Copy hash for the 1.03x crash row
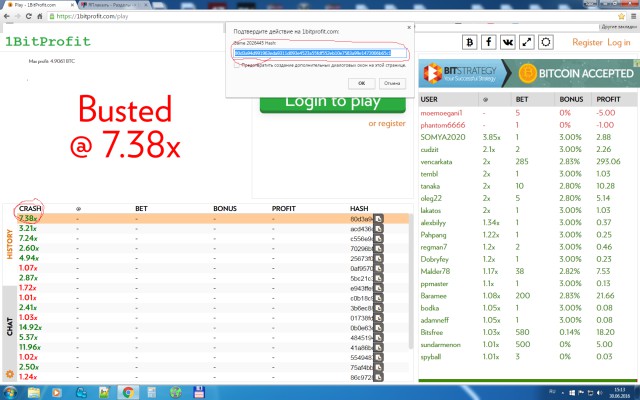Viewport: 640px width, 400px height. pyautogui.click(x=378, y=318)
